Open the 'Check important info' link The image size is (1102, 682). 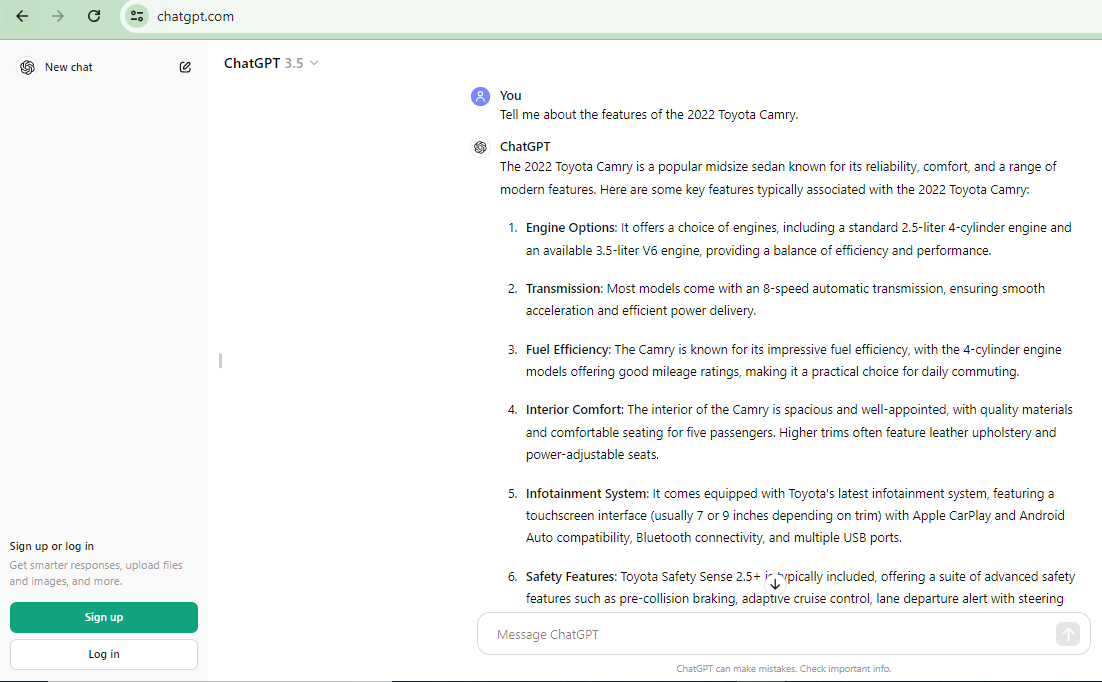pos(847,668)
